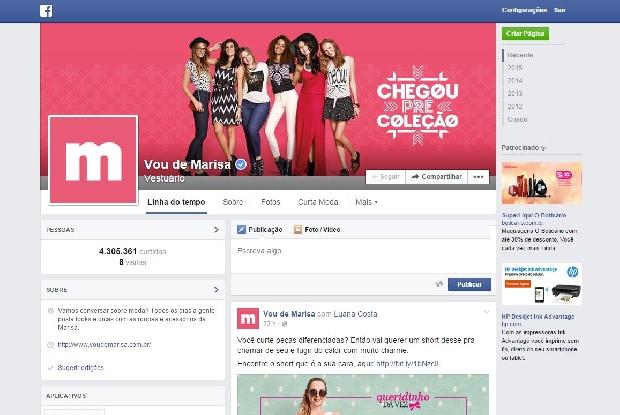Open the post options chevron

(486, 312)
